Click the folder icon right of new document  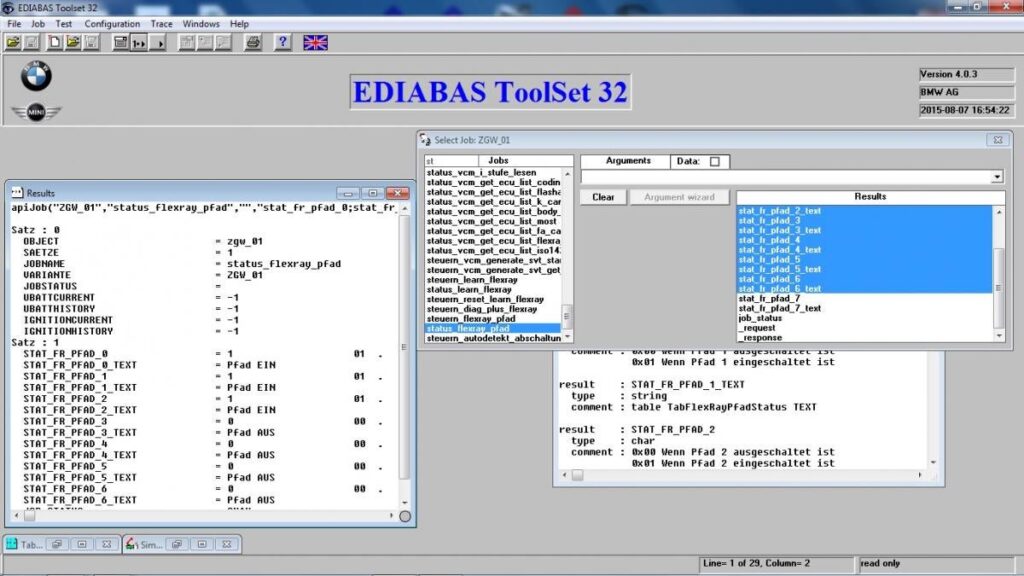pos(72,43)
